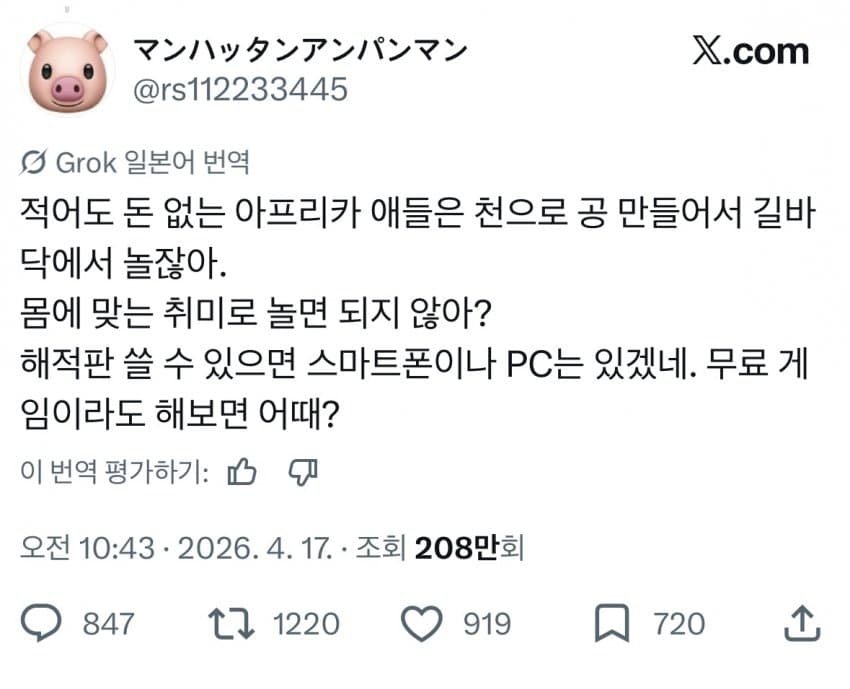
Task: Click the Grok 일본어 번역 label
Action: click(x=153, y=162)
